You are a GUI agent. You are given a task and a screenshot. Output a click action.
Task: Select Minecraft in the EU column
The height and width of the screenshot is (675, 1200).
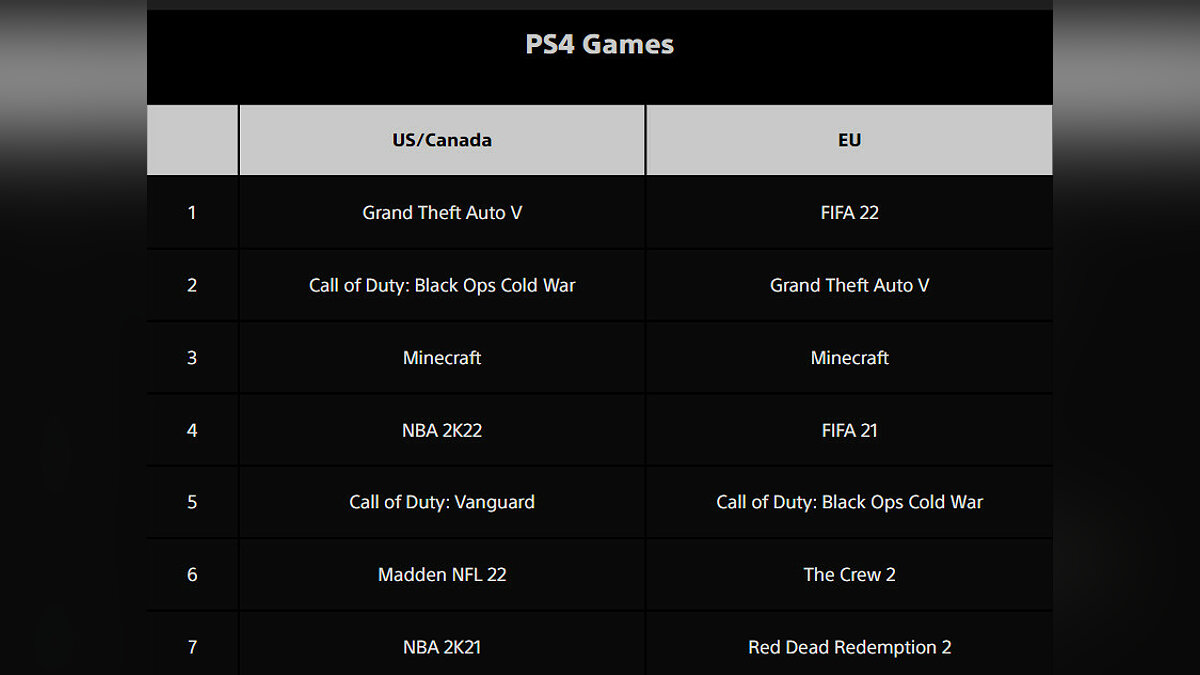pos(849,358)
